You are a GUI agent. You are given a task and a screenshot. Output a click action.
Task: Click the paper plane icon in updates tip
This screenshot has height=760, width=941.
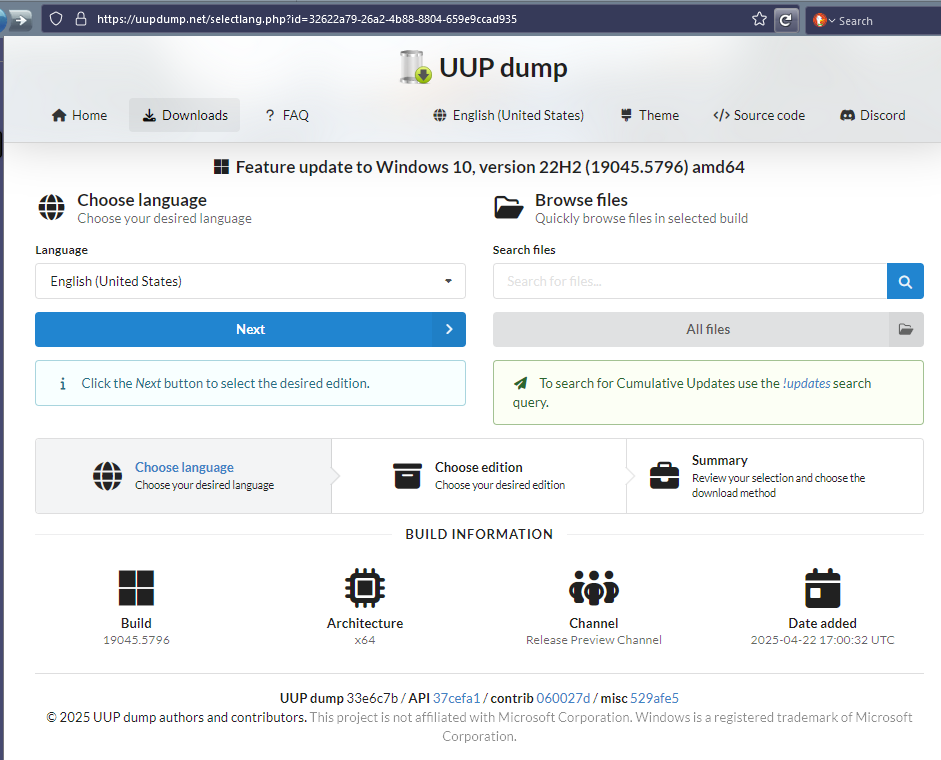coord(520,383)
